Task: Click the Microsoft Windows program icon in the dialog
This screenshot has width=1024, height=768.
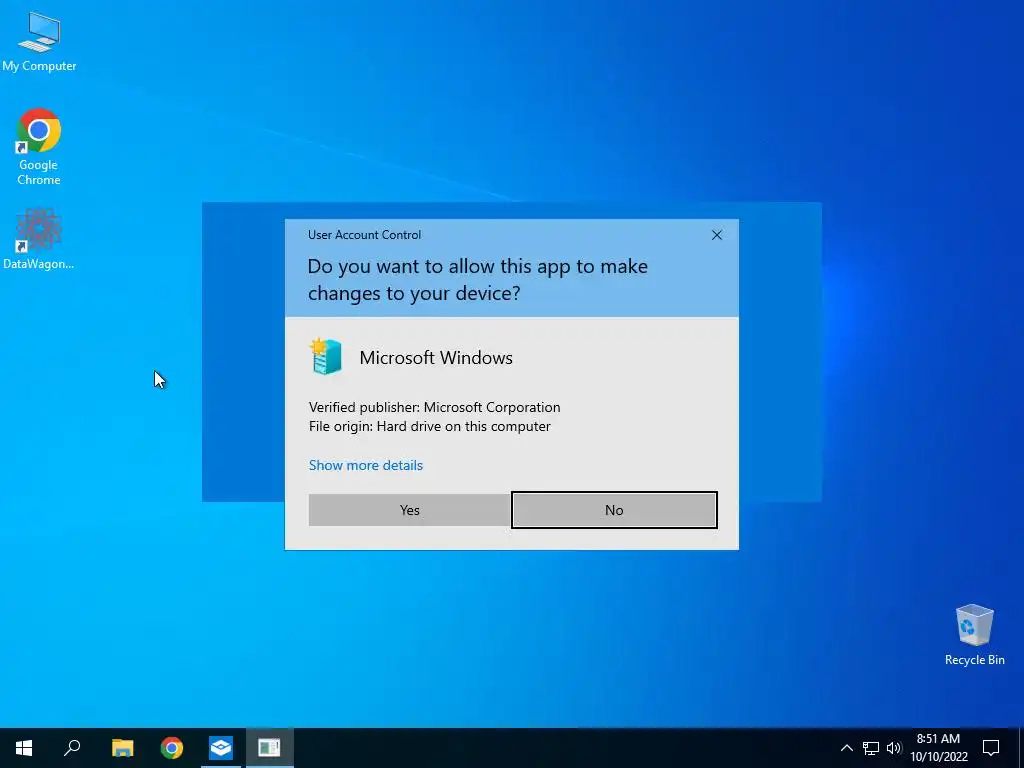Action: click(325, 357)
